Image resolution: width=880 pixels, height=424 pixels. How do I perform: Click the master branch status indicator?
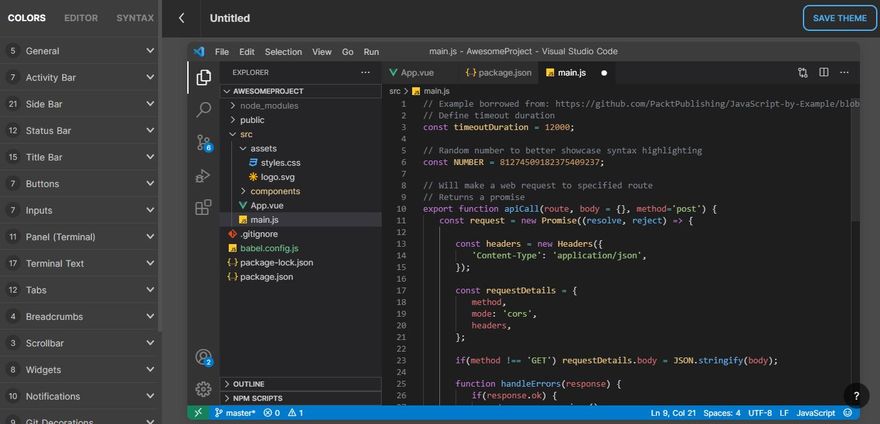point(235,412)
